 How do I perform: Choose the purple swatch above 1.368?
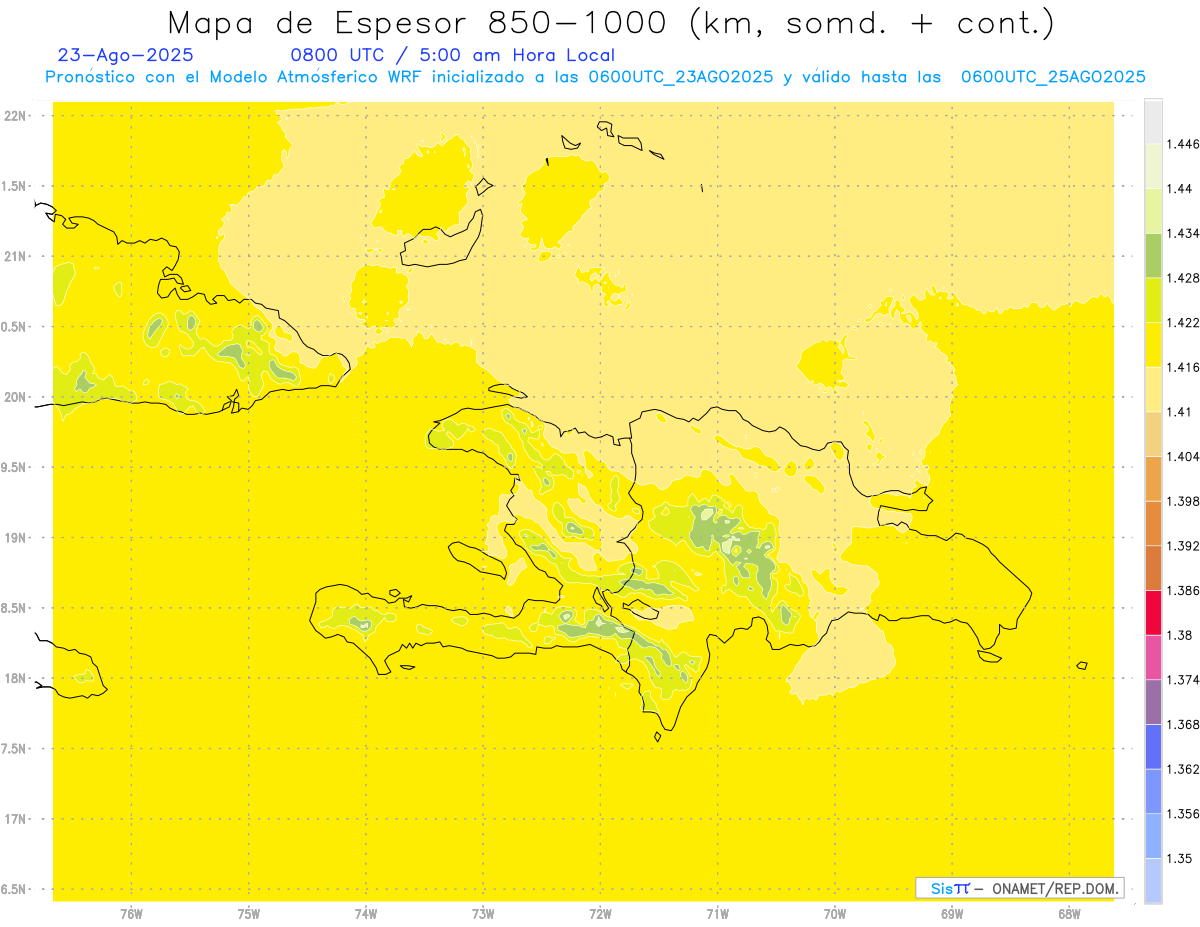point(1153,702)
